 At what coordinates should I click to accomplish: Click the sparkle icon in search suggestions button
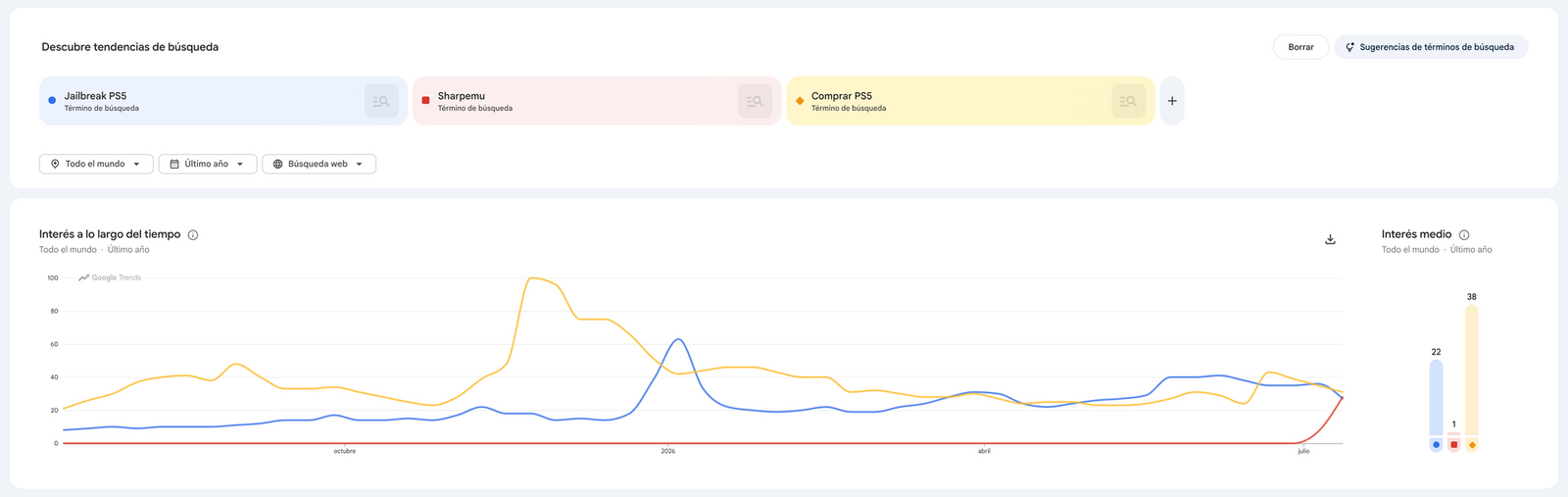coord(1349,47)
